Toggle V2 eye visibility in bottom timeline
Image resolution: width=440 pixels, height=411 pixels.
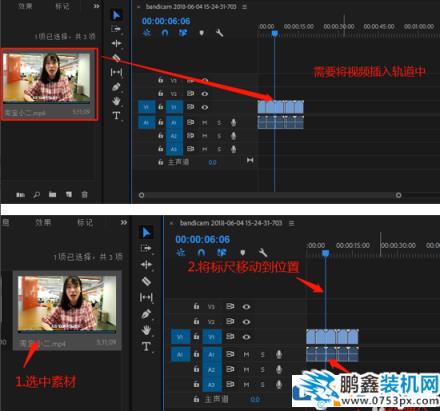246,322
